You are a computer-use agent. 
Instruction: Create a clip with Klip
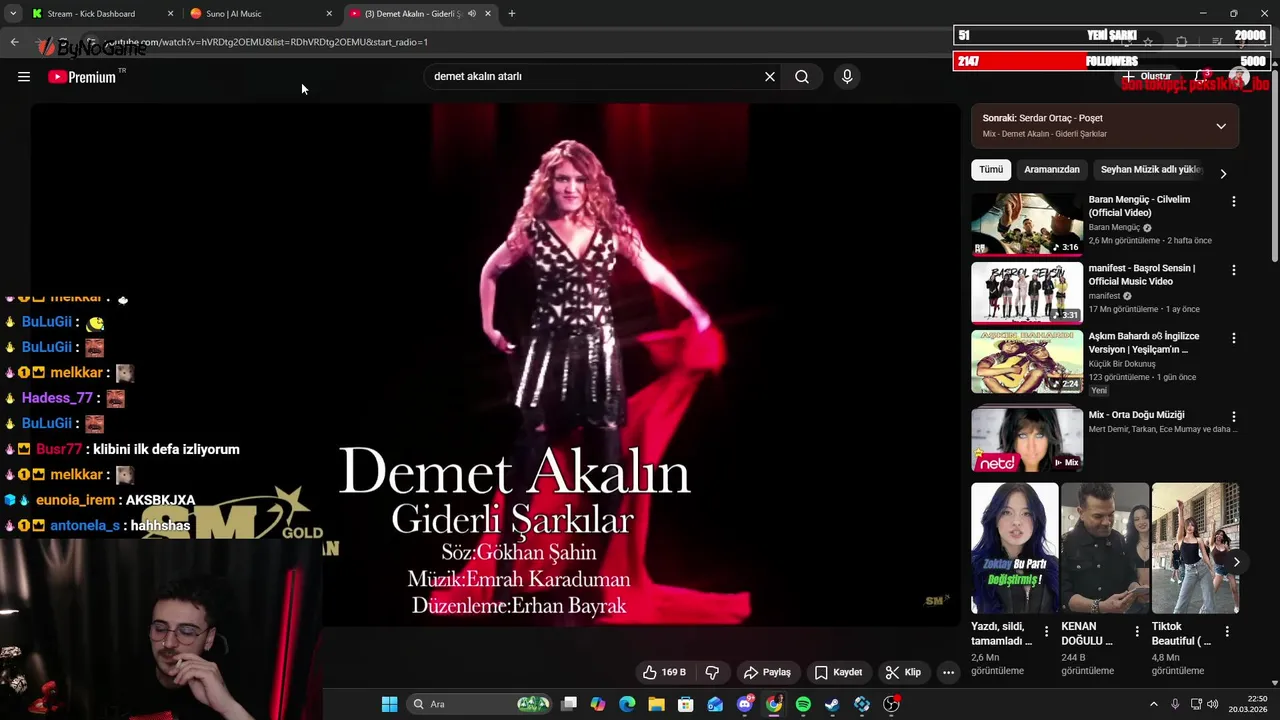coord(903,672)
